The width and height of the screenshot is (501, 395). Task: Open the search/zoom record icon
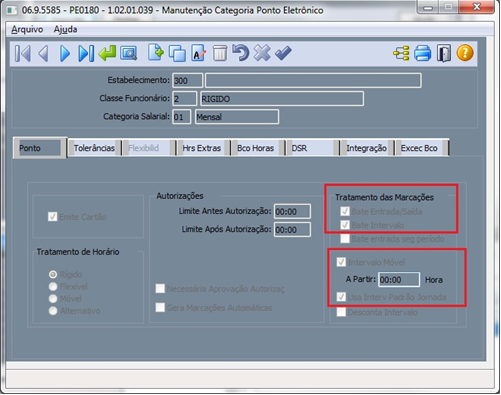click(129, 53)
